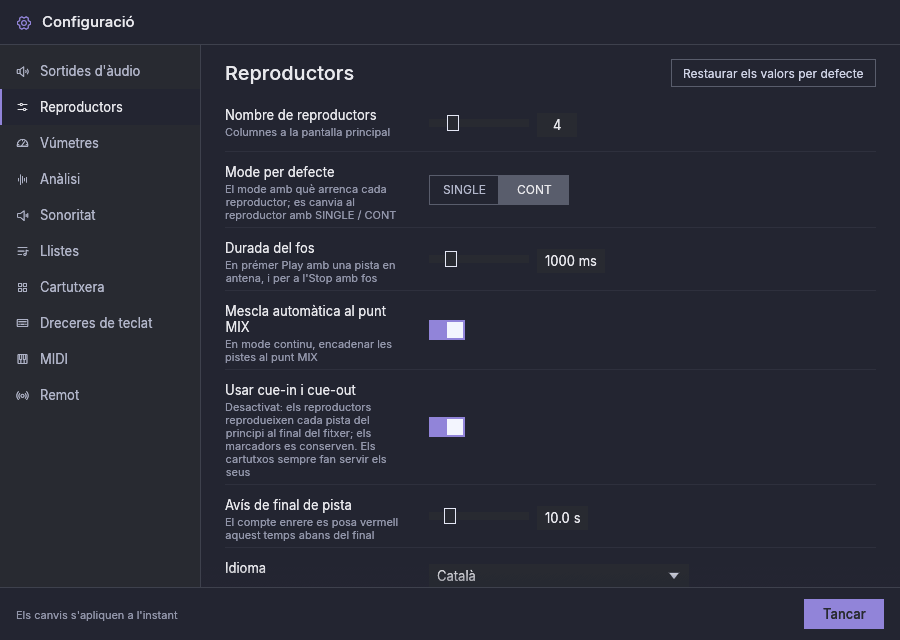Click the playlist icon next to Llistes
The width and height of the screenshot is (900, 640).
pos(22,251)
